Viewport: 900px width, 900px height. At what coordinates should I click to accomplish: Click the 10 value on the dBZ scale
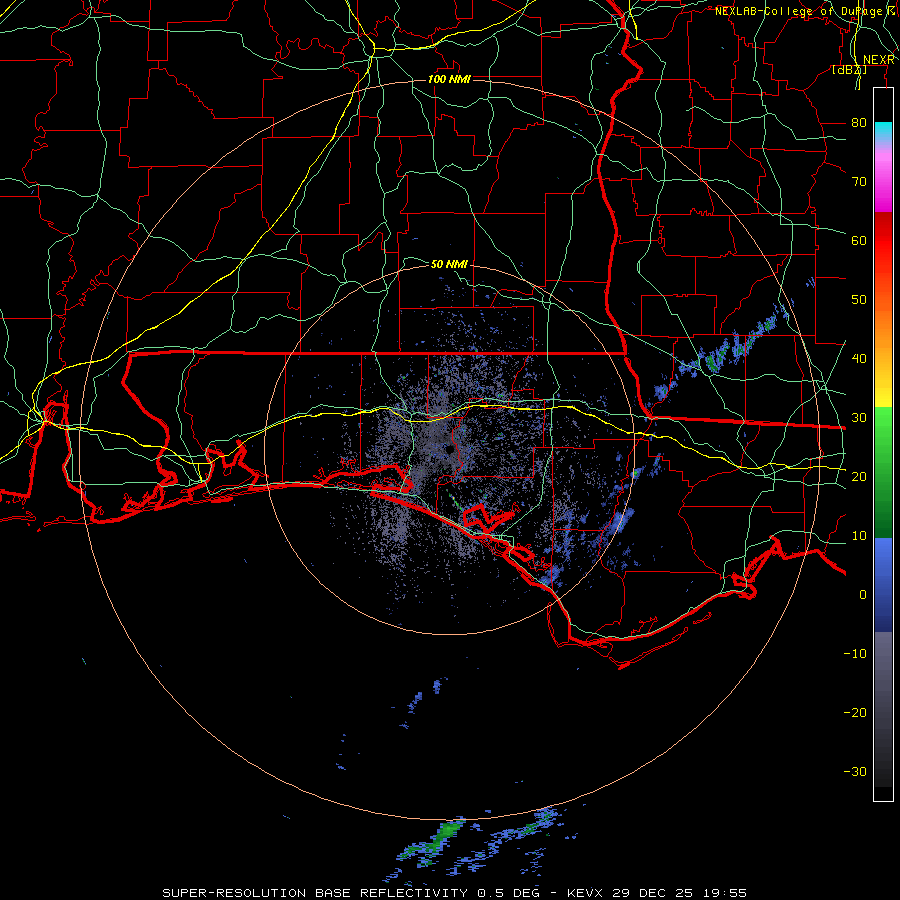click(x=859, y=536)
